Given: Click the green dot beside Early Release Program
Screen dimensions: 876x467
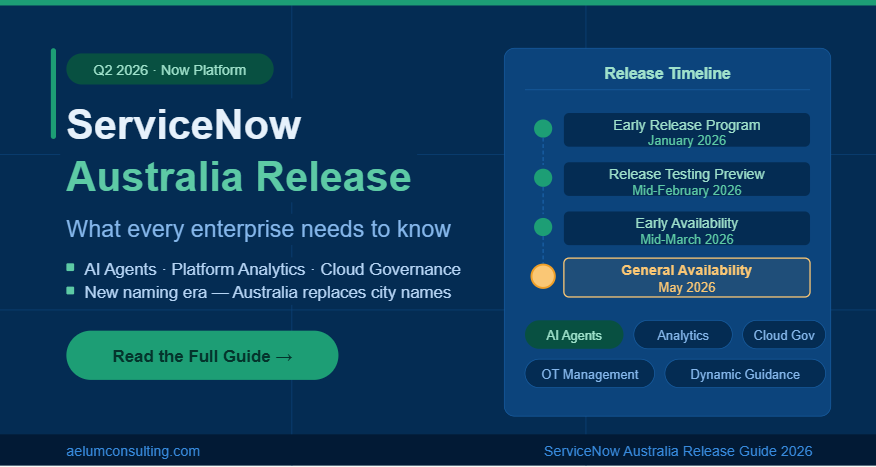Looking at the screenshot, I should point(543,128).
